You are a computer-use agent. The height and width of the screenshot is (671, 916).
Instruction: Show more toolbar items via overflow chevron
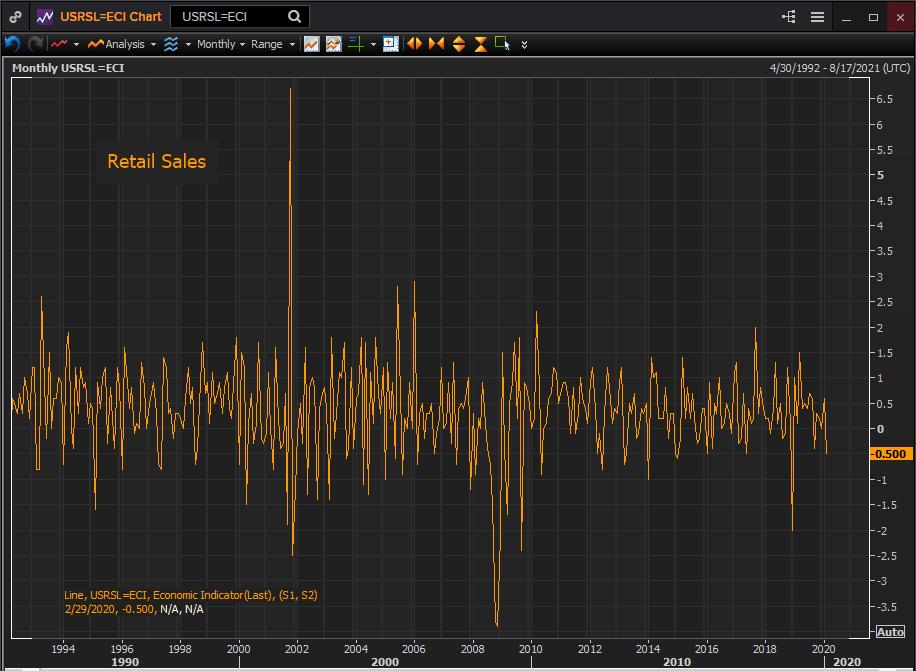[524, 44]
